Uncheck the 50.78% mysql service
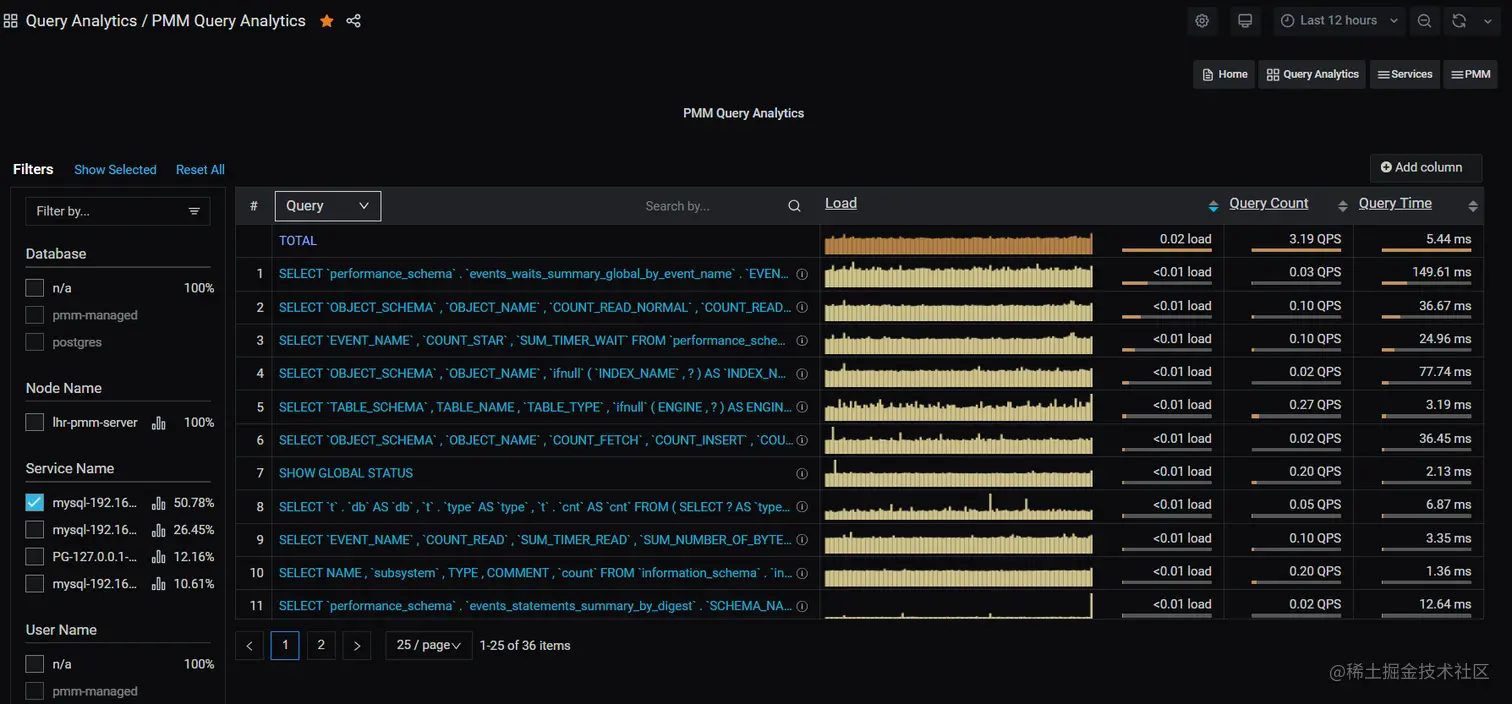The image size is (1512, 704). (35, 502)
